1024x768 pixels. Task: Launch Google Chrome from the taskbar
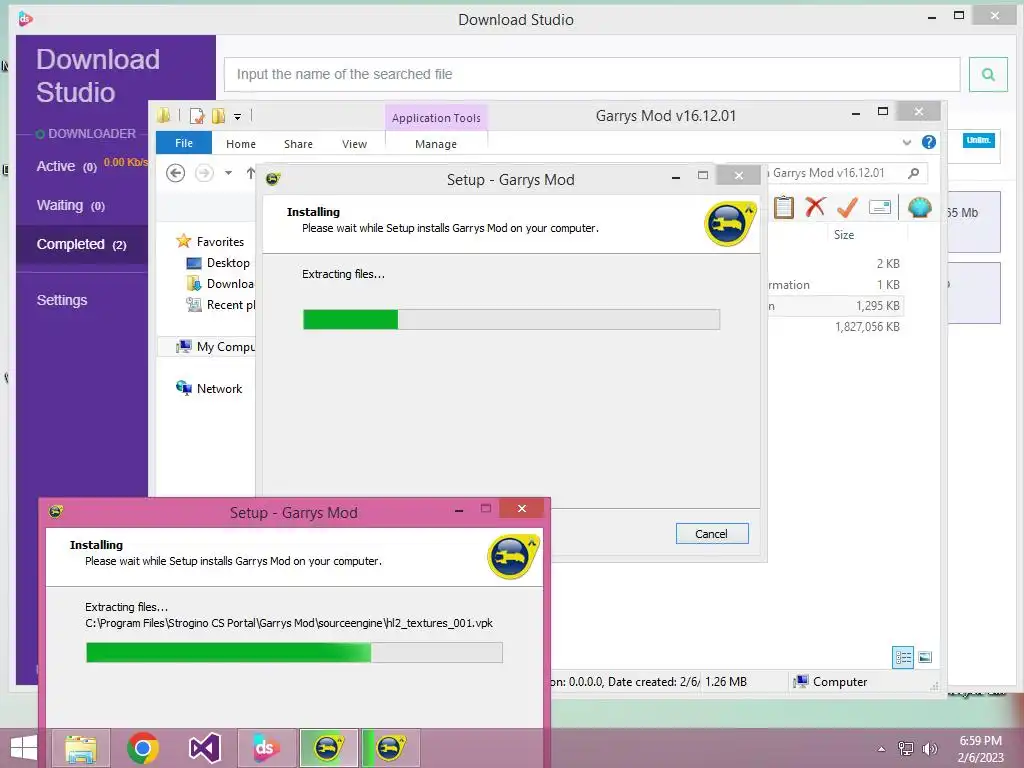tap(142, 748)
